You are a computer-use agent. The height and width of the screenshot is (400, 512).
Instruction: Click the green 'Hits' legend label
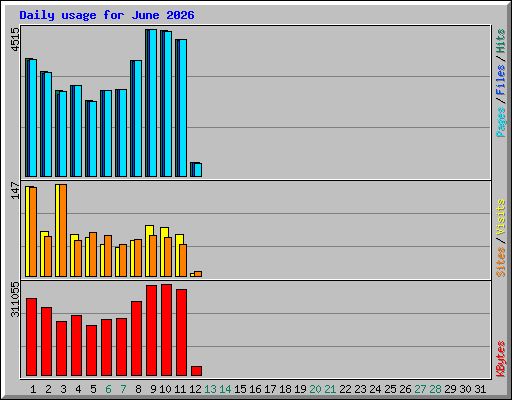(500, 41)
